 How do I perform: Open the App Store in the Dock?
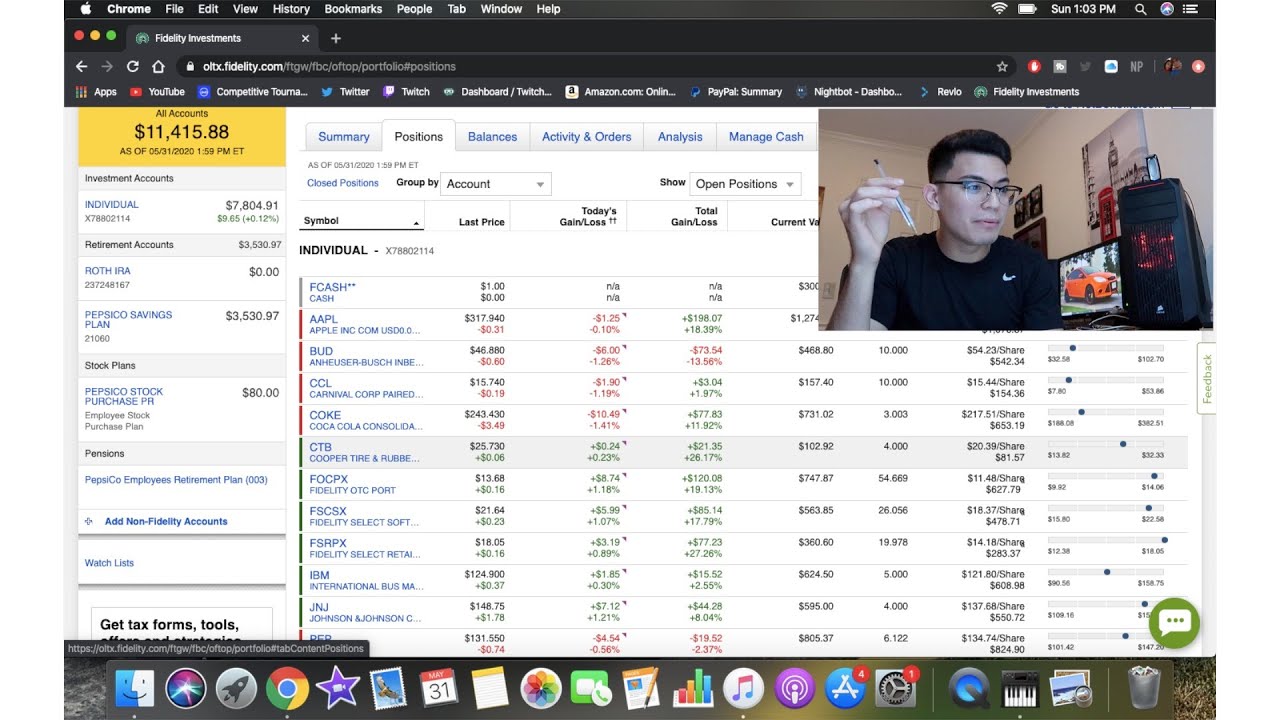[846, 689]
